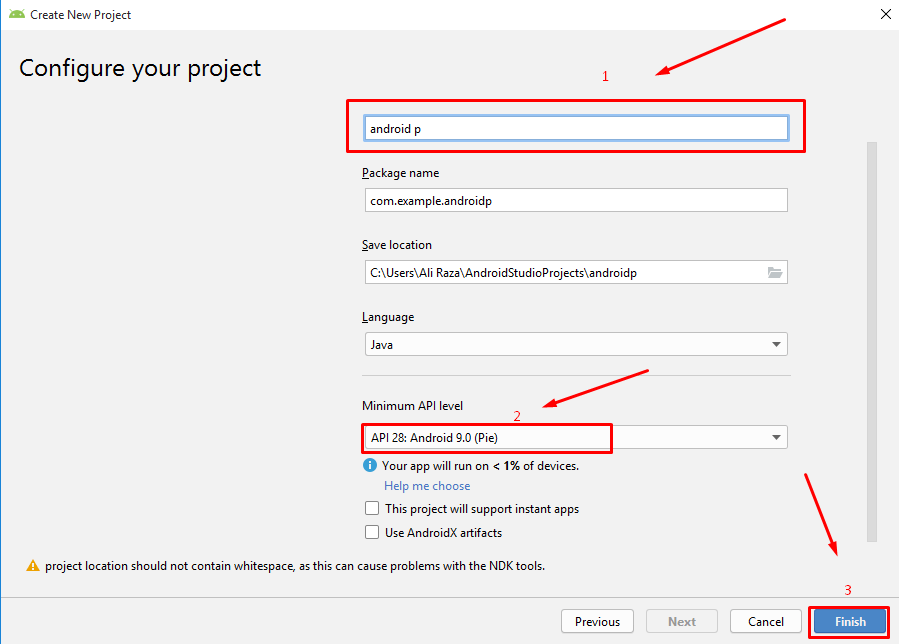Check the 'Use AndroidX artifacts' box
This screenshot has width=899, height=644.
pyautogui.click(x=372, y=533)
